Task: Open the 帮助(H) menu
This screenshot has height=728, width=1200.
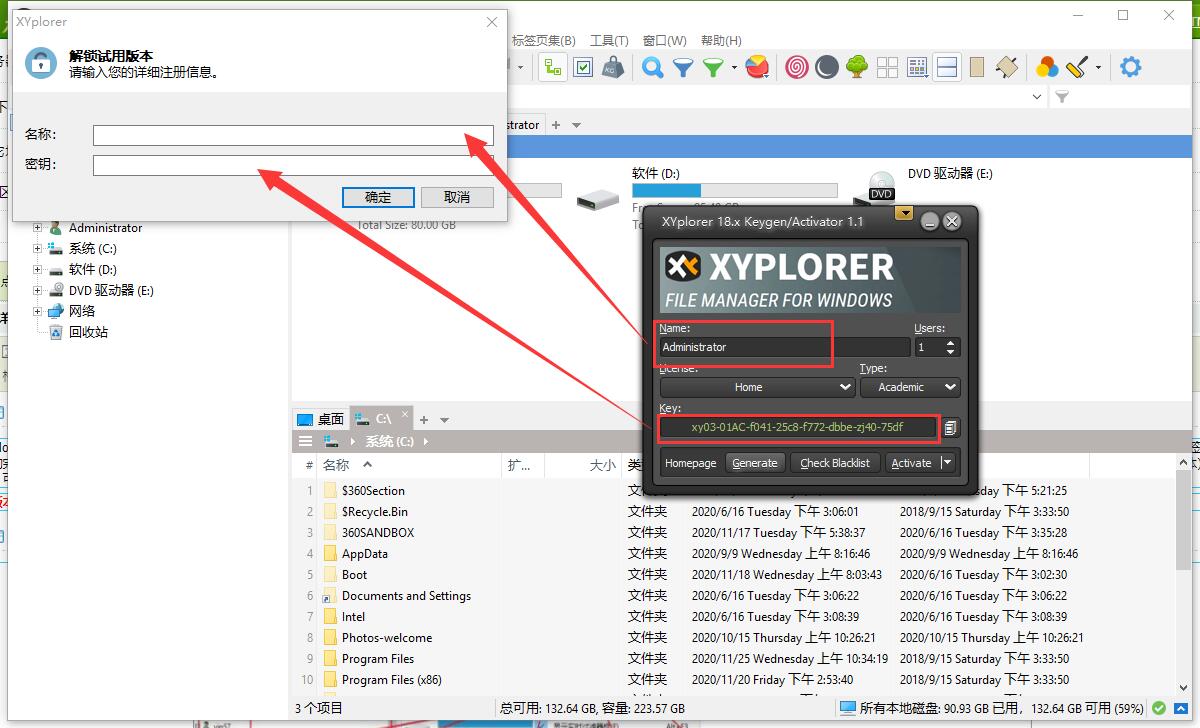Action: coord(721,41)
